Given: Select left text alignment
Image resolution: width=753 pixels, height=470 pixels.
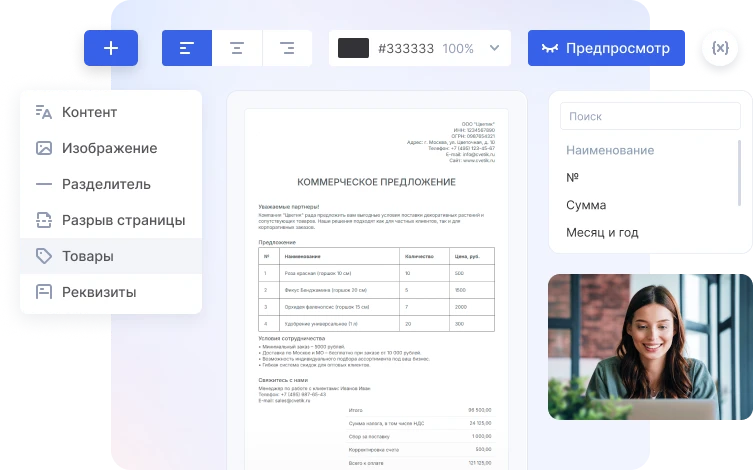Looking at the screenshot, I should point(187,48).
